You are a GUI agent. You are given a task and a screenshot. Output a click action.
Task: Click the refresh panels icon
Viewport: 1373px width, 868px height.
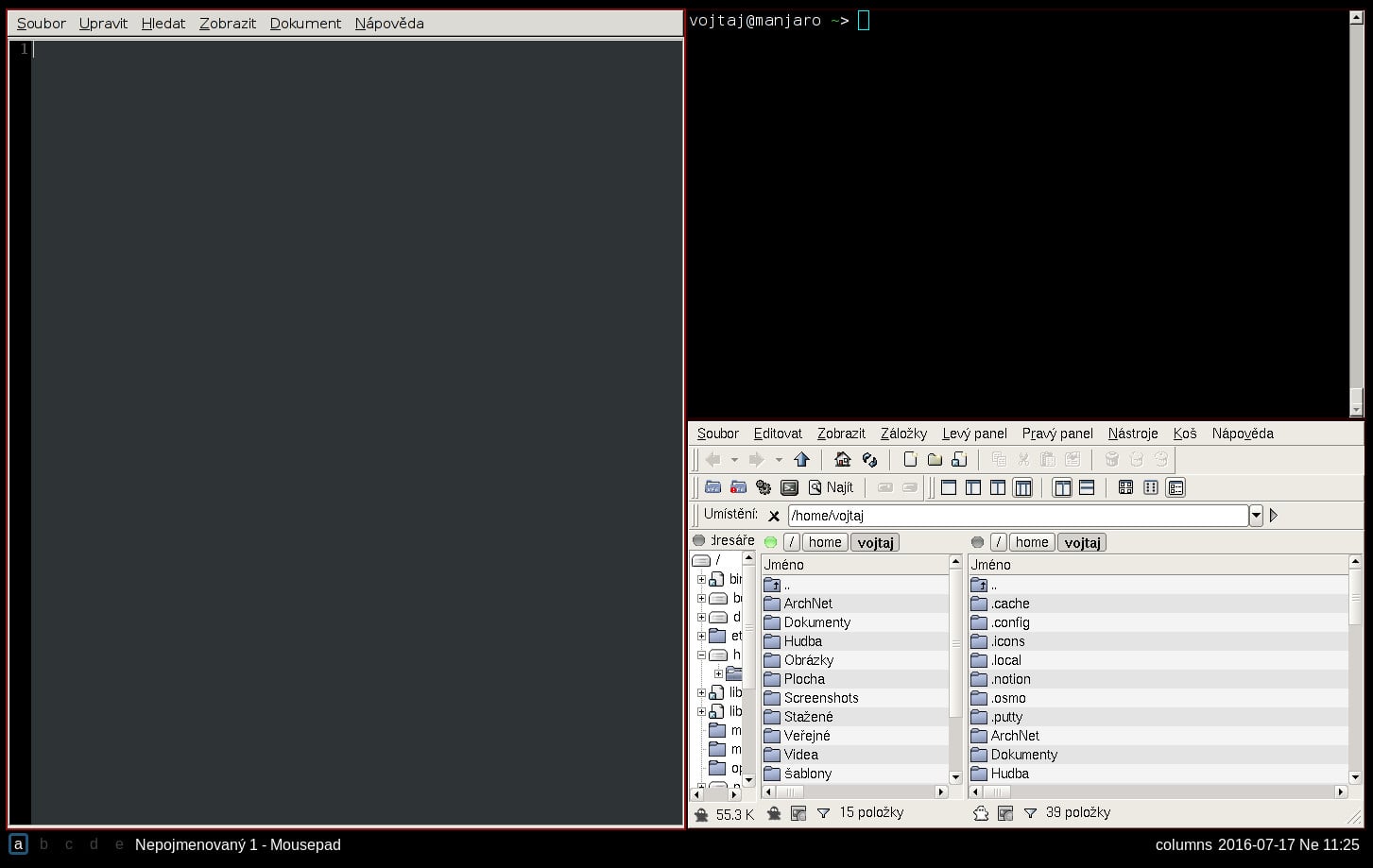pos(869,460)
